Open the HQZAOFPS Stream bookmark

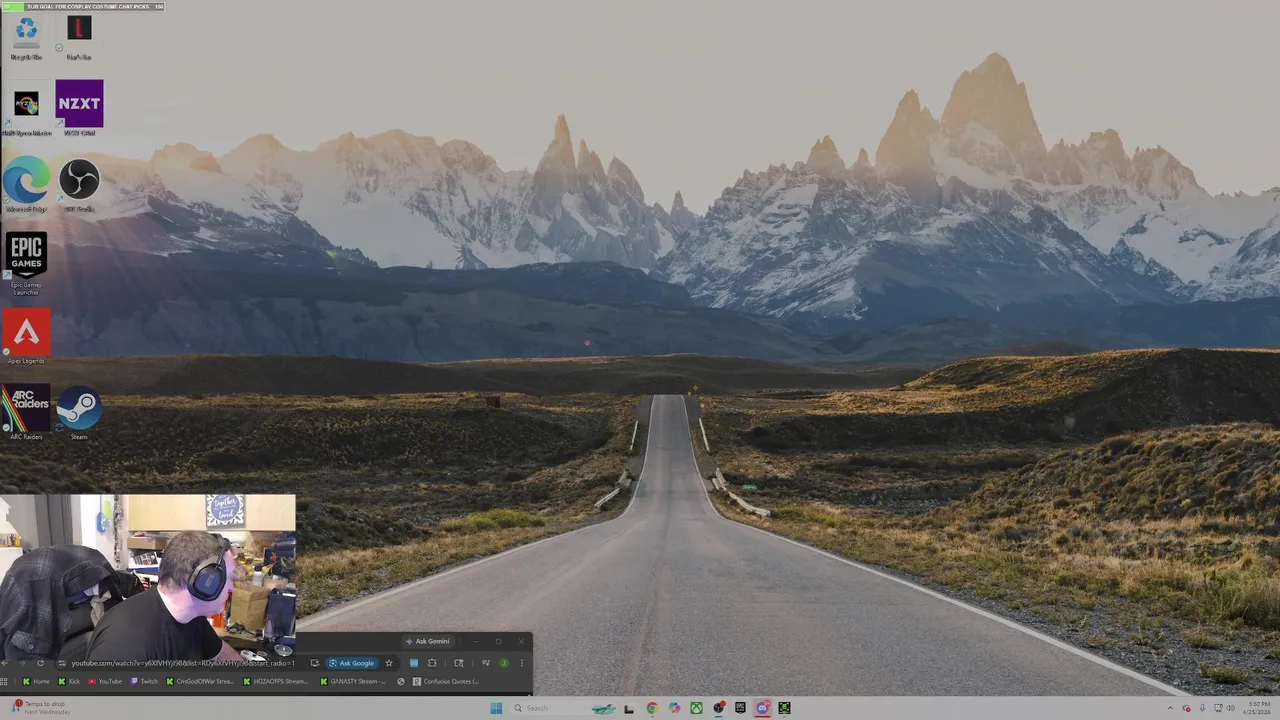(x=276, y=681)
